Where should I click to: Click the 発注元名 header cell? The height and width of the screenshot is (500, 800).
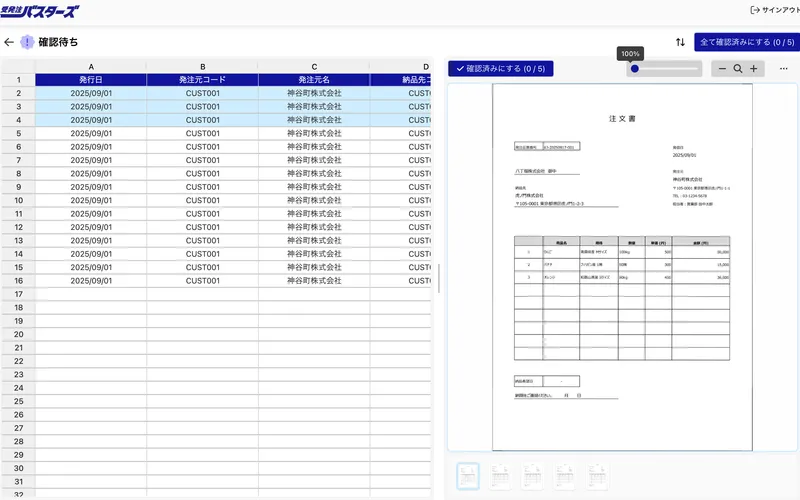(314, 80)
